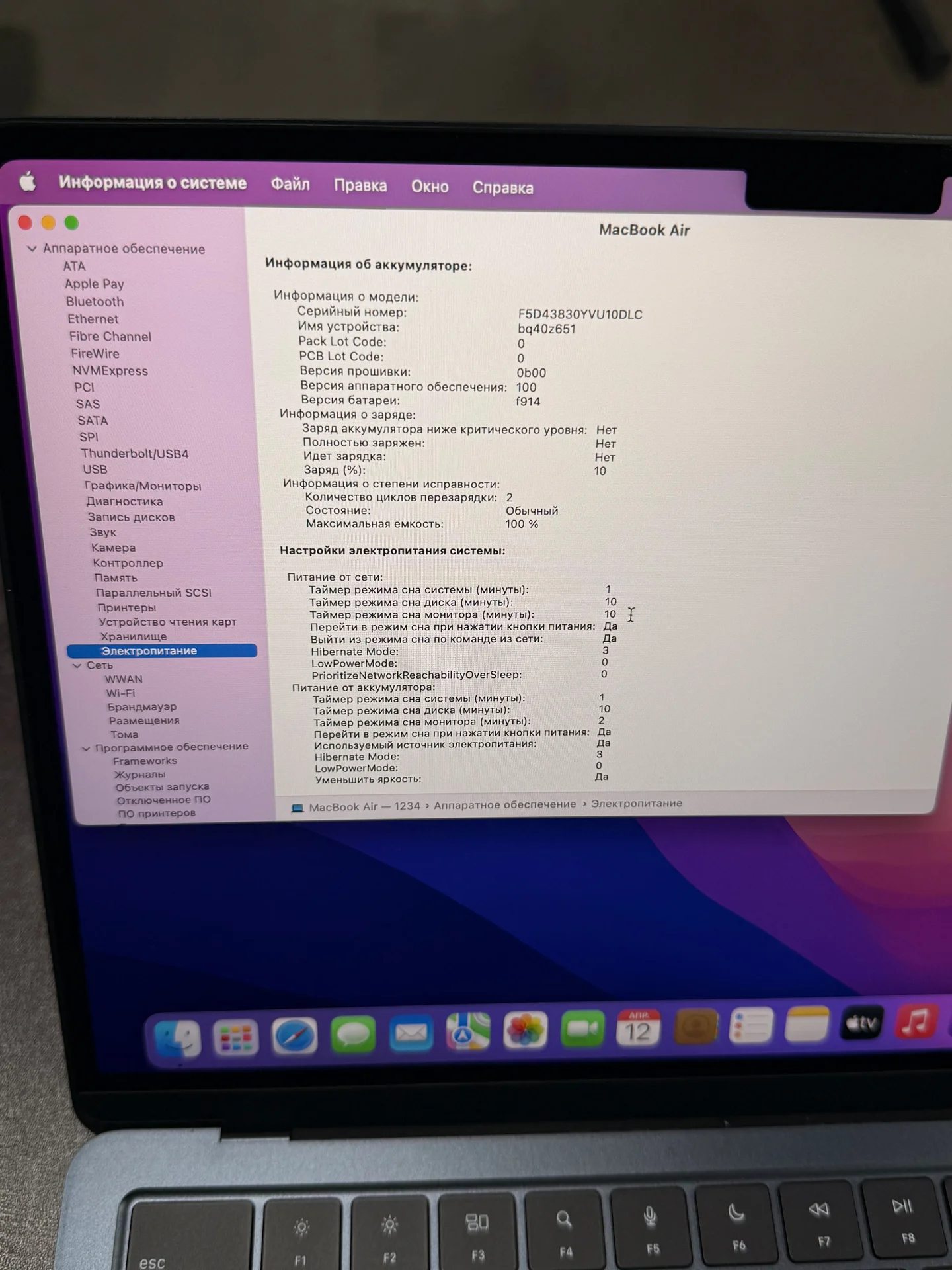This screenshot has height=1270, width=952.
Task: Open Notes in the dock
Action: (807, 1024)
